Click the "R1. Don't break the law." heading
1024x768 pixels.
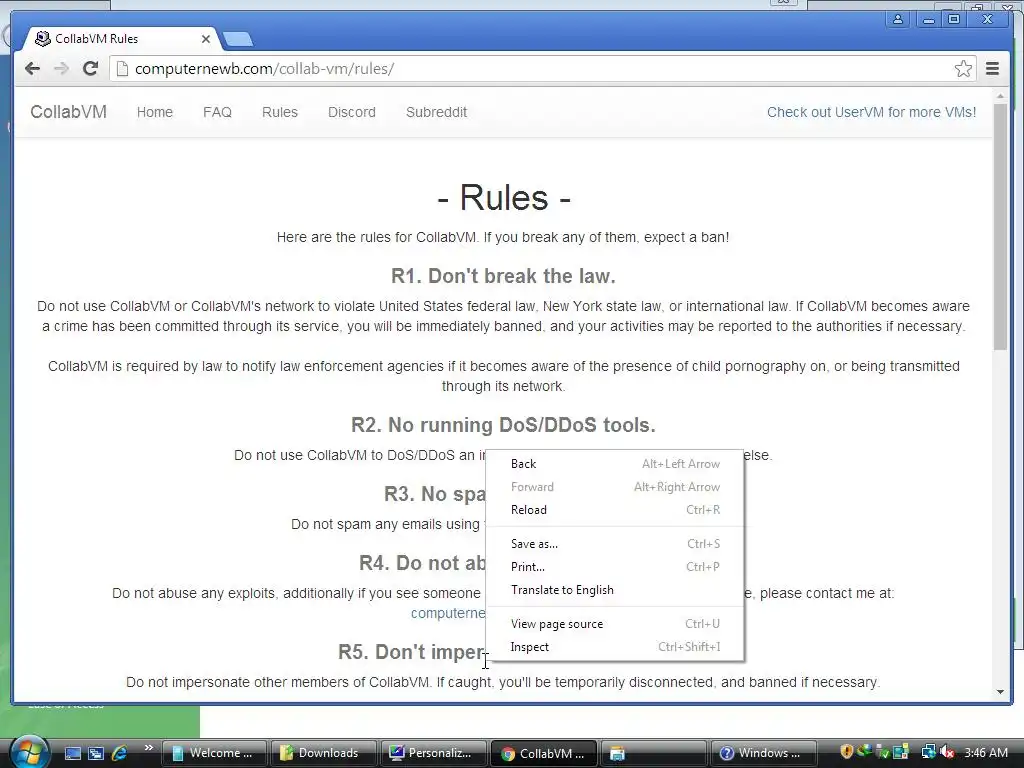(504, 276)
